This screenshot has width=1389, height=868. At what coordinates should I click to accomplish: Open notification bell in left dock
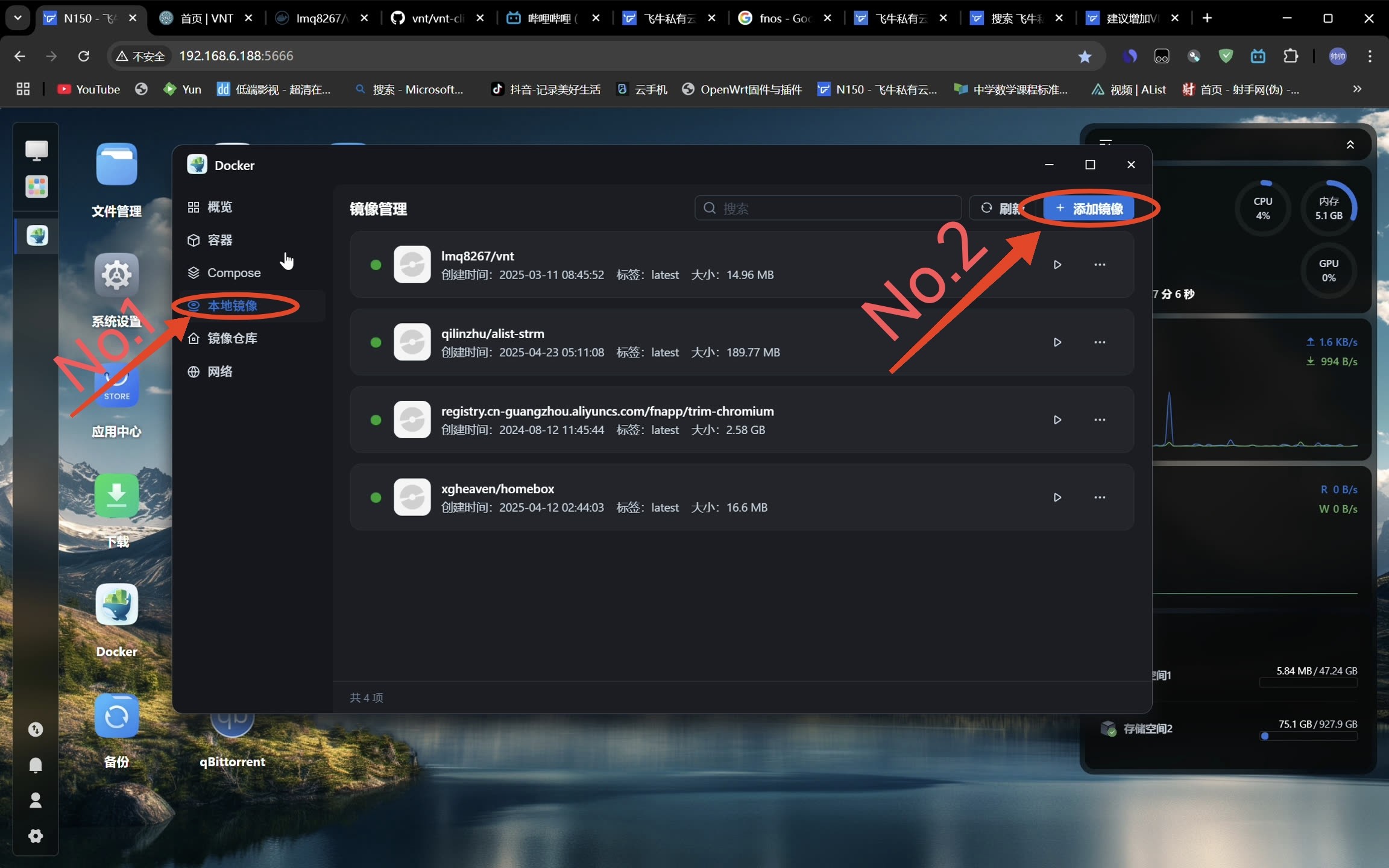pos(36,765)
